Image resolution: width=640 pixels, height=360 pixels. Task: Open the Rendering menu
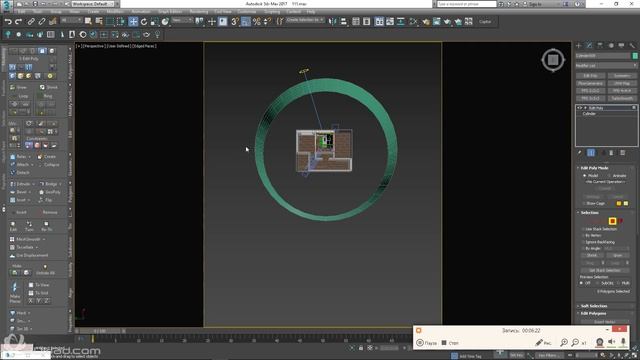click(x=199, y=11)
